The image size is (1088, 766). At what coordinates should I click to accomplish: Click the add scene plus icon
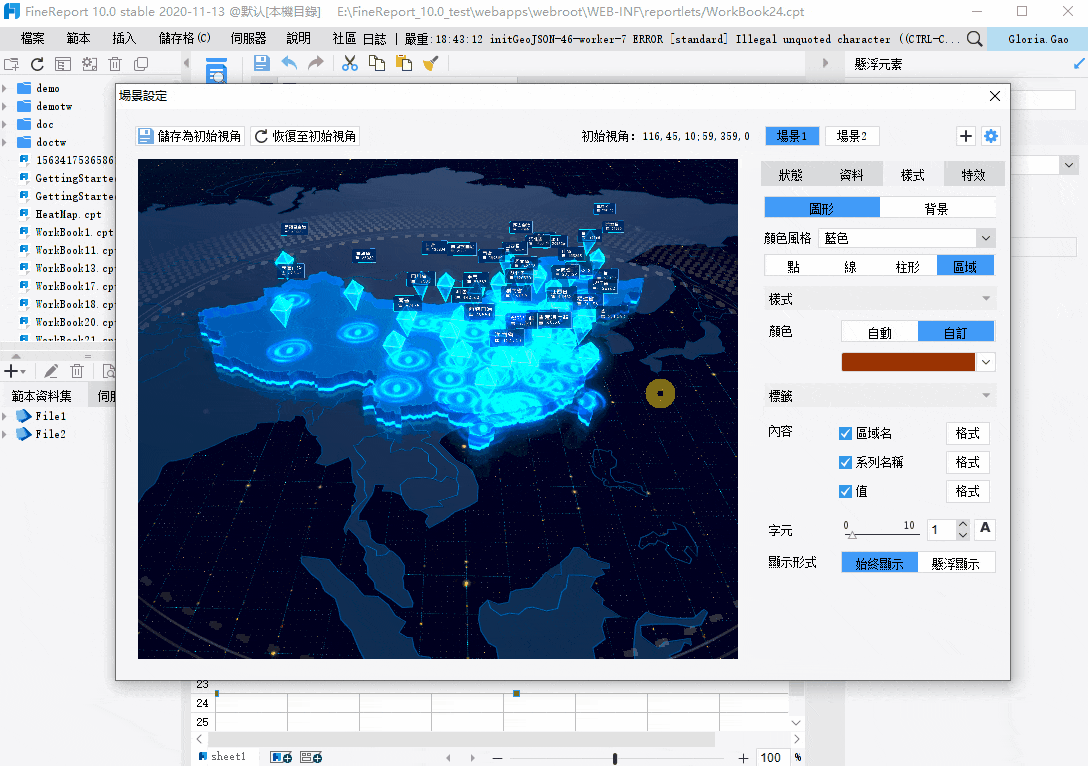click(x=965, y=137)
